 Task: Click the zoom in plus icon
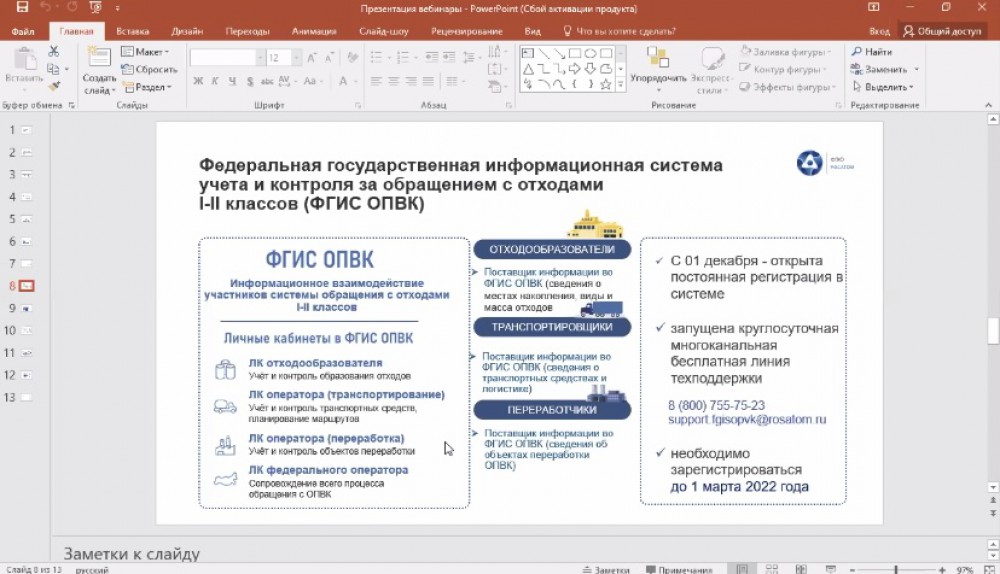942,570
